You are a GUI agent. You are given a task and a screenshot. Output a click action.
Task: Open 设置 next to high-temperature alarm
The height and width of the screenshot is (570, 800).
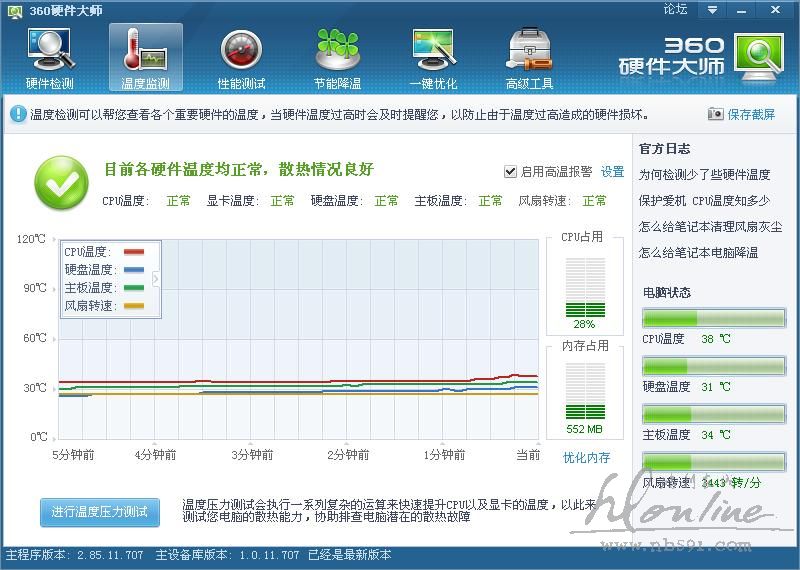(x=612, y=172)
